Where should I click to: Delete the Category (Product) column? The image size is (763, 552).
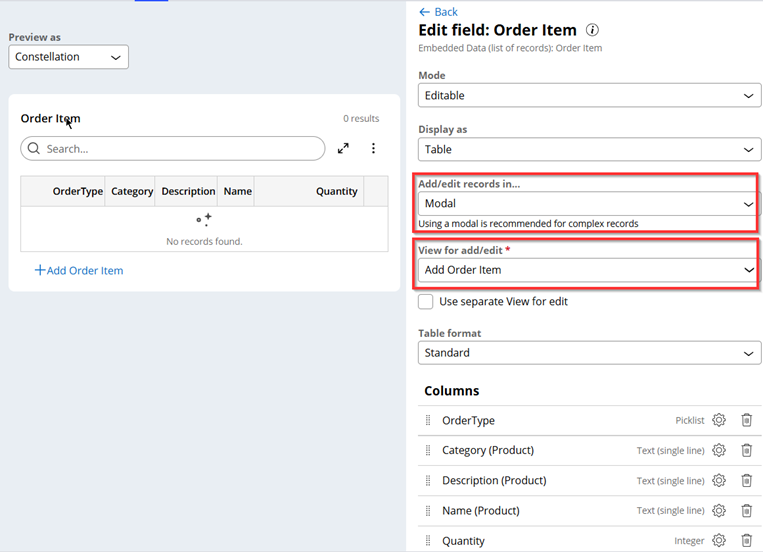746,450
